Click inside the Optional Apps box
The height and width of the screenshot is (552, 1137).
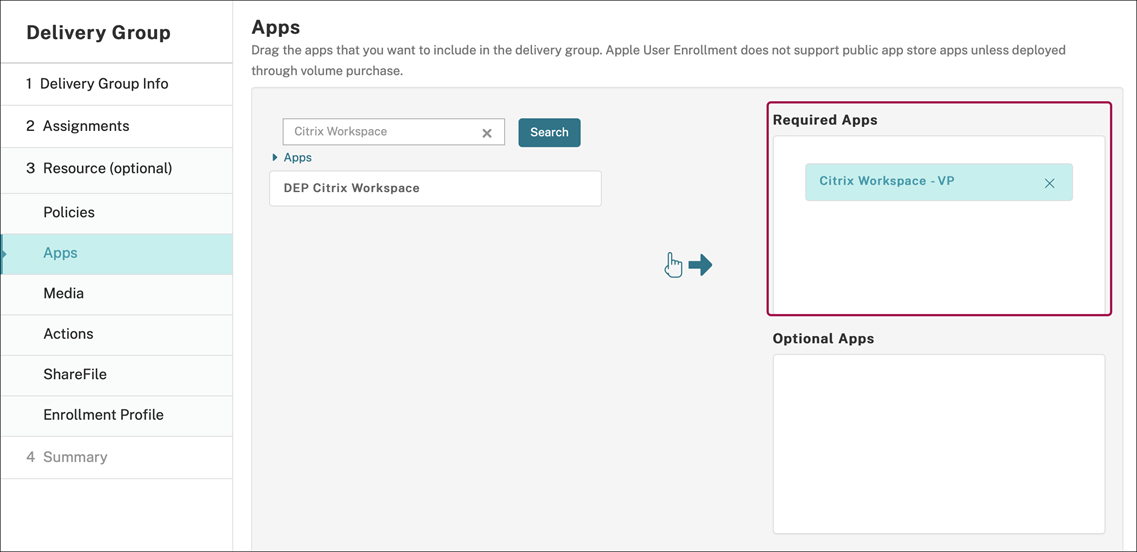[x=938, y=443]
